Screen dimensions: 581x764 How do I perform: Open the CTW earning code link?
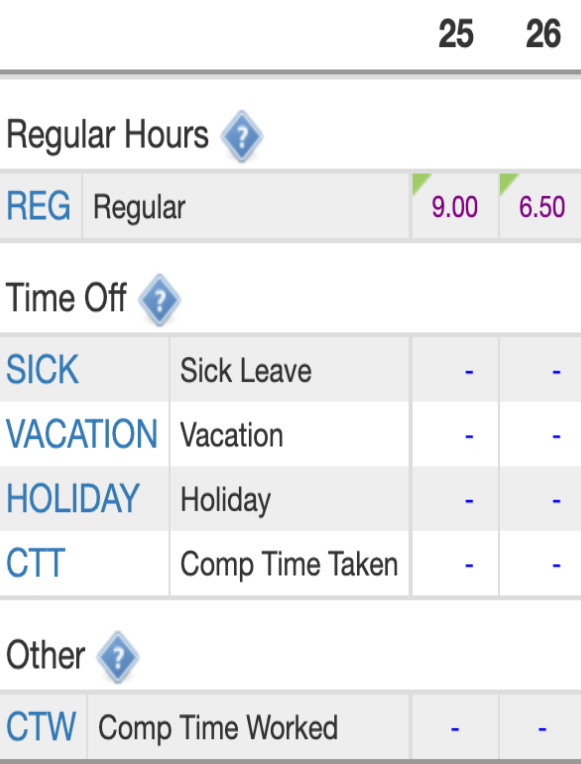click(x=41, y=726)
